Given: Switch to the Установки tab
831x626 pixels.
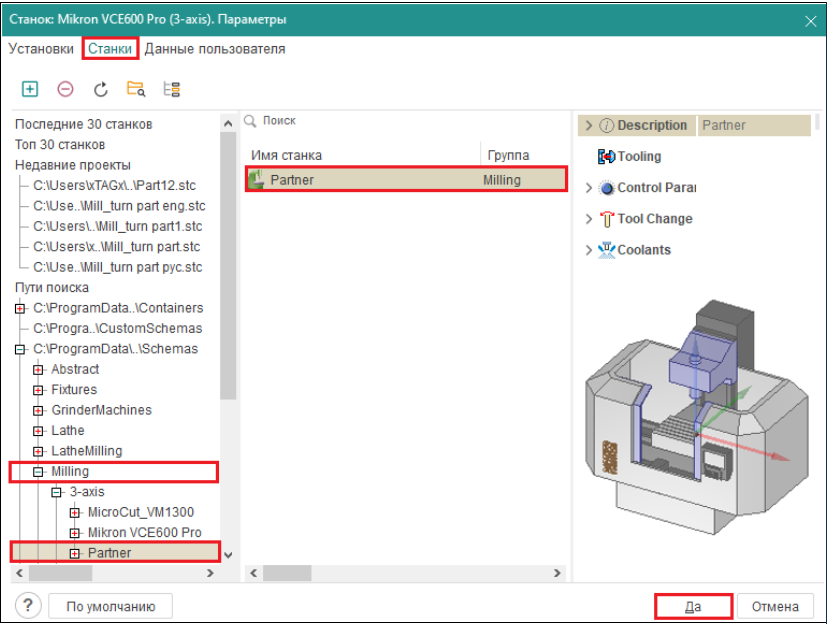Looking at the screenshot, I should (41, 49).
